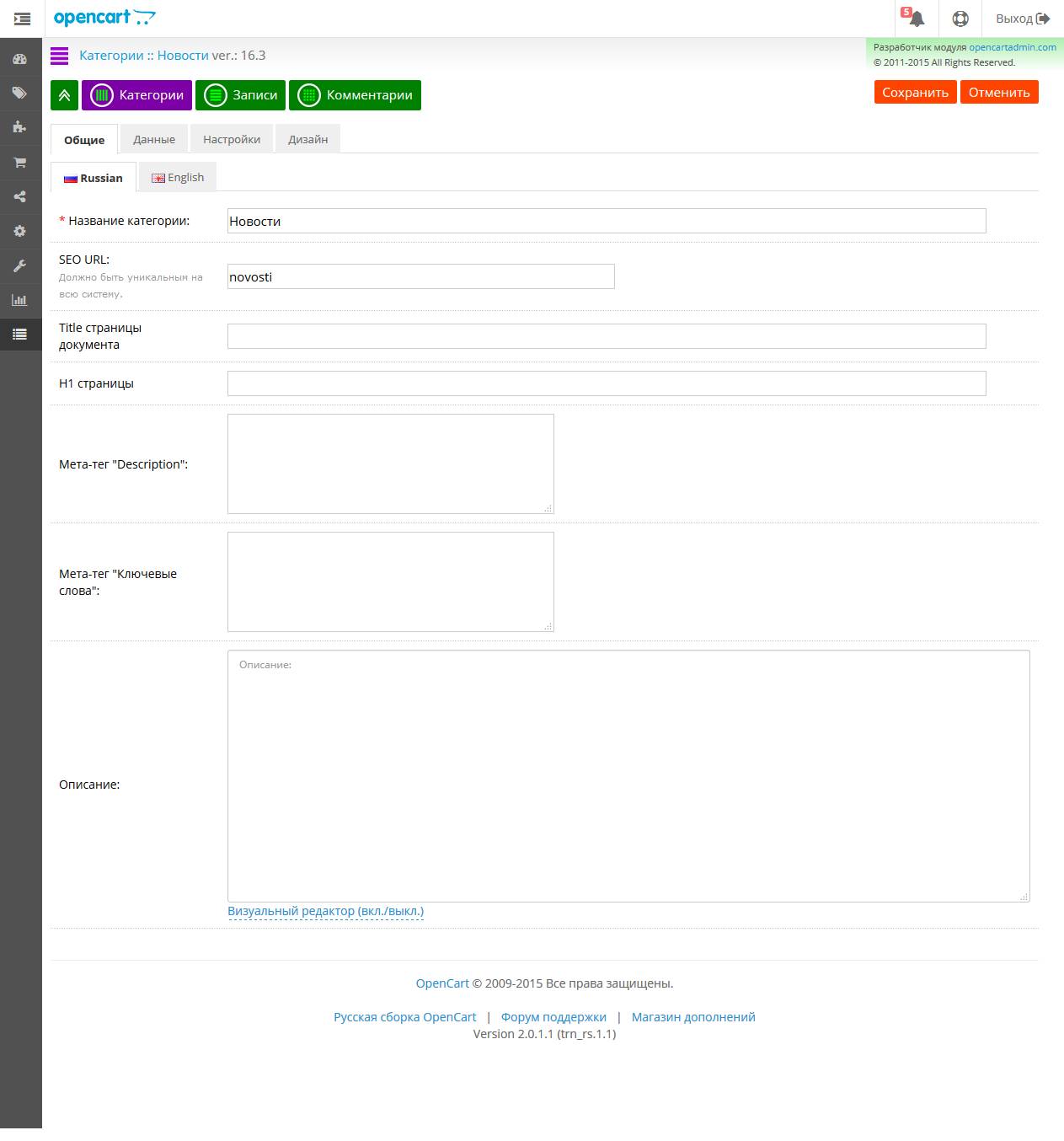Open the Sales cart icon in sidebar
This screenshot has height=1141, width=1064.
(x=20, y=162)
